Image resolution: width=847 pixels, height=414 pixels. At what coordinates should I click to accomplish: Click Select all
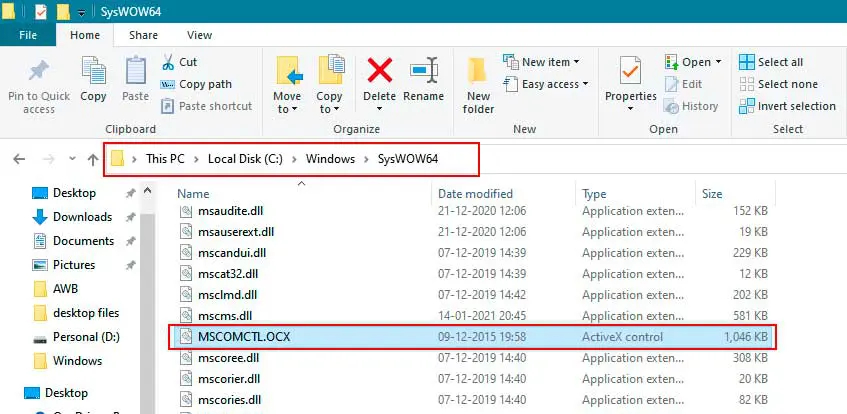(x=771, y=62)
